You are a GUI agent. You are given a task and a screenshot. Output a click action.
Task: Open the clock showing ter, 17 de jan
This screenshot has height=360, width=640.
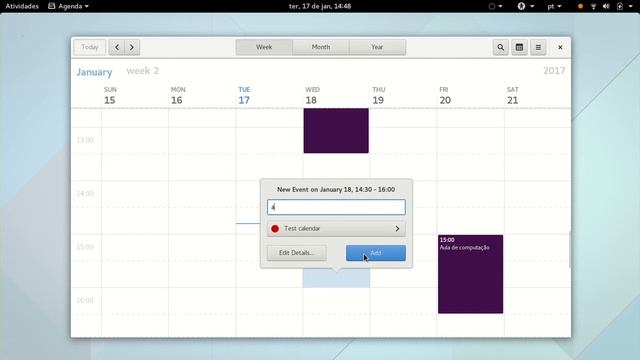pyautogui.click(x=320, y=6)
